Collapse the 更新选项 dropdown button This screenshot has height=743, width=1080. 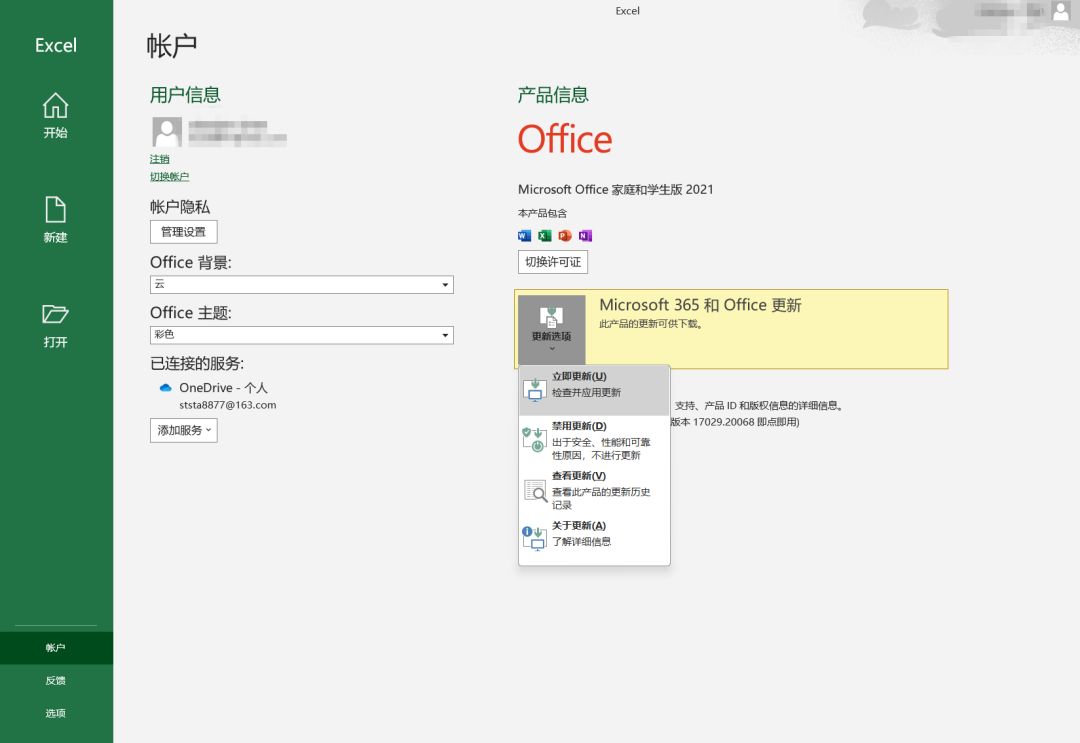point(552,330)
